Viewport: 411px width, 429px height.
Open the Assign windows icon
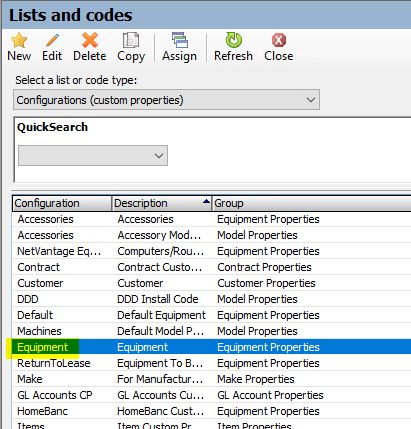(180, 40)
